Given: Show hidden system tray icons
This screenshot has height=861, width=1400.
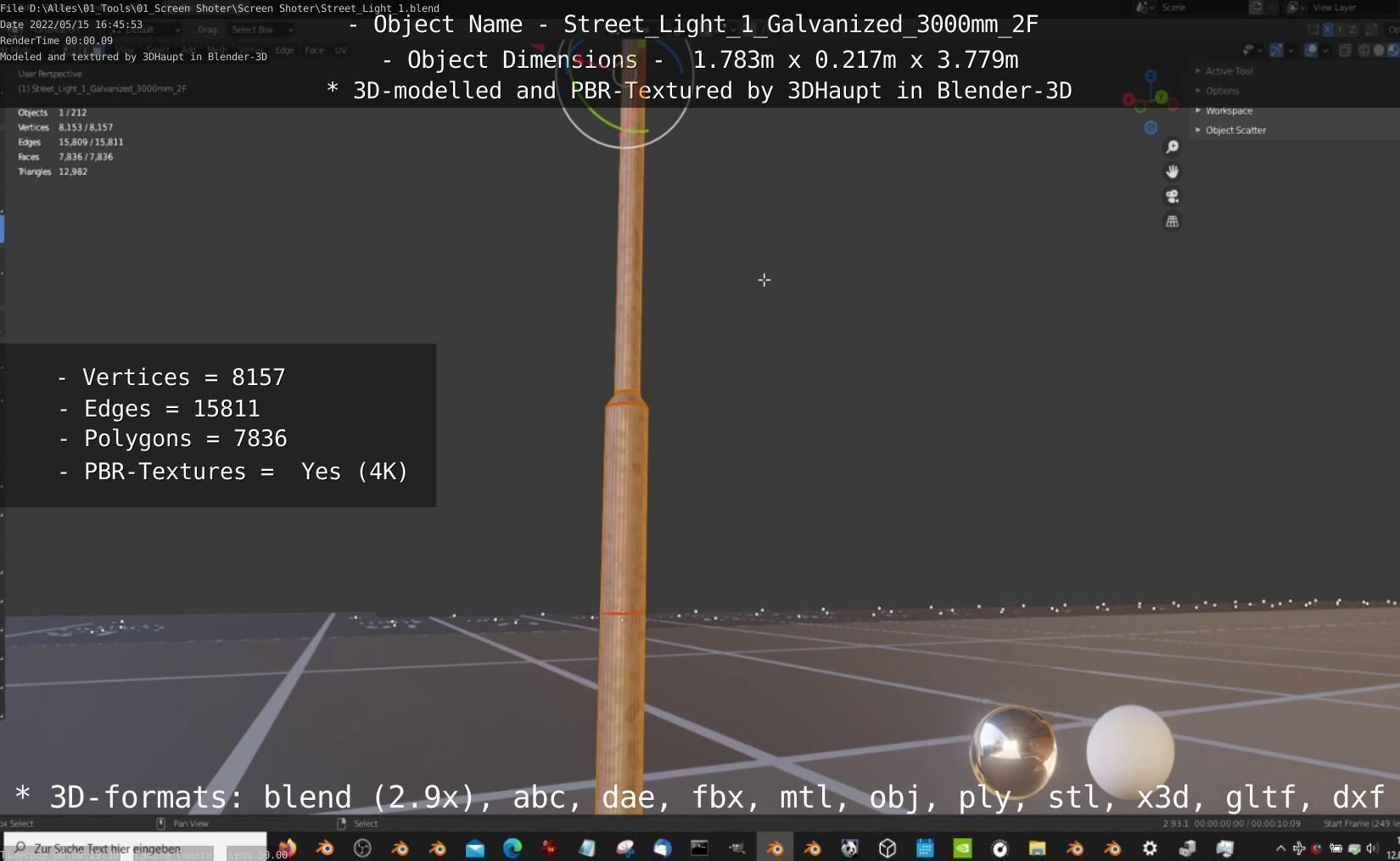Looking at the screenshot, I should pyautogui.click(x=1280, y=848).
